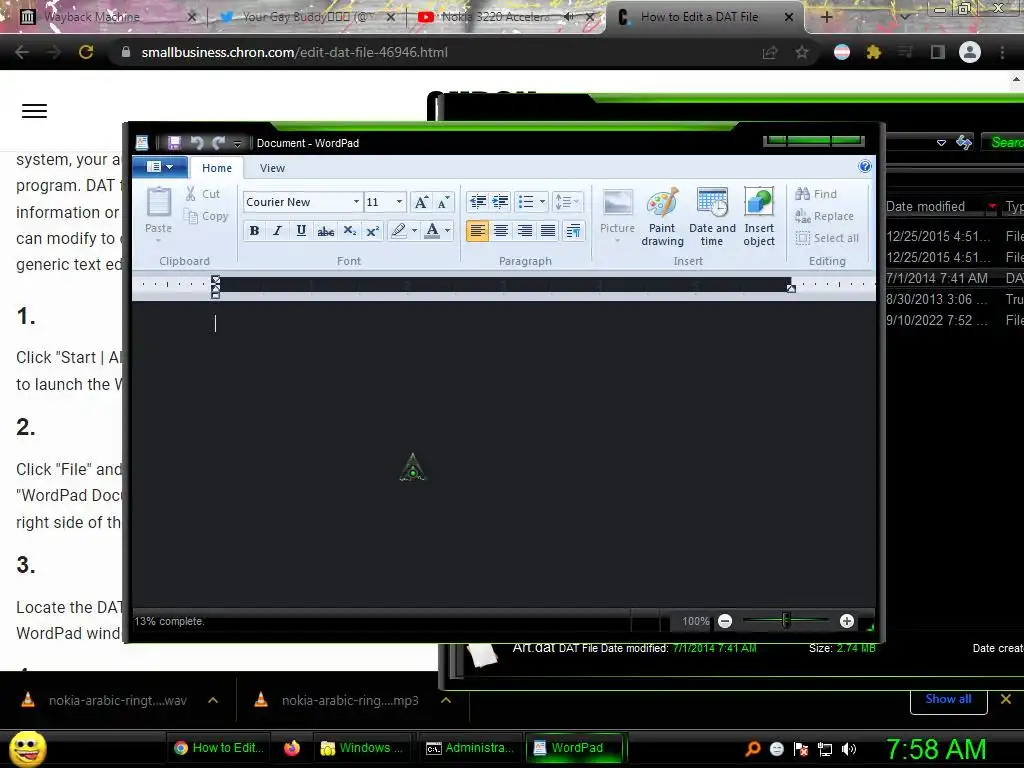Click Undo in the Quick Access Toolbar
The width and height of the screenshot is (1024, 768).
click(x=197, y=142)
